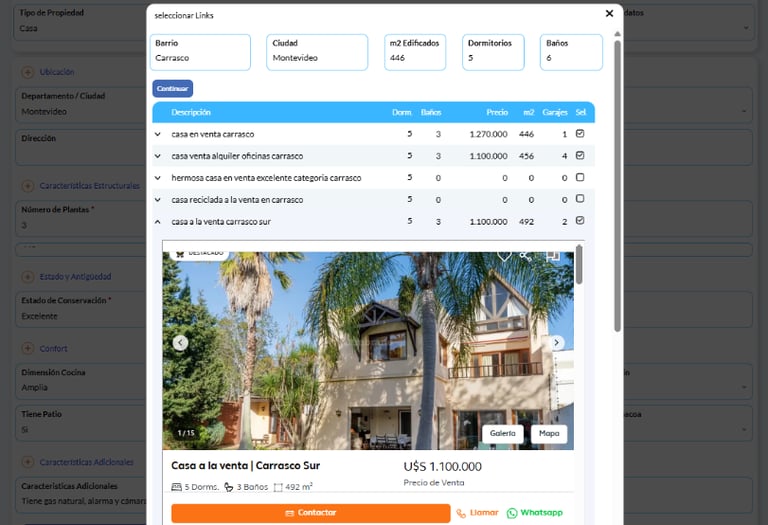Open the Galería view
Screen dimensions: 768x525
click(503, 433)
